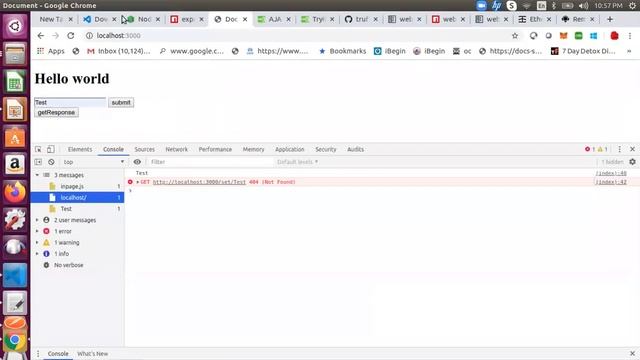This screenshot has width=640, height=360.
Task: Open the JavaScript context top dropdown
Action: click(x=93, y=162)
